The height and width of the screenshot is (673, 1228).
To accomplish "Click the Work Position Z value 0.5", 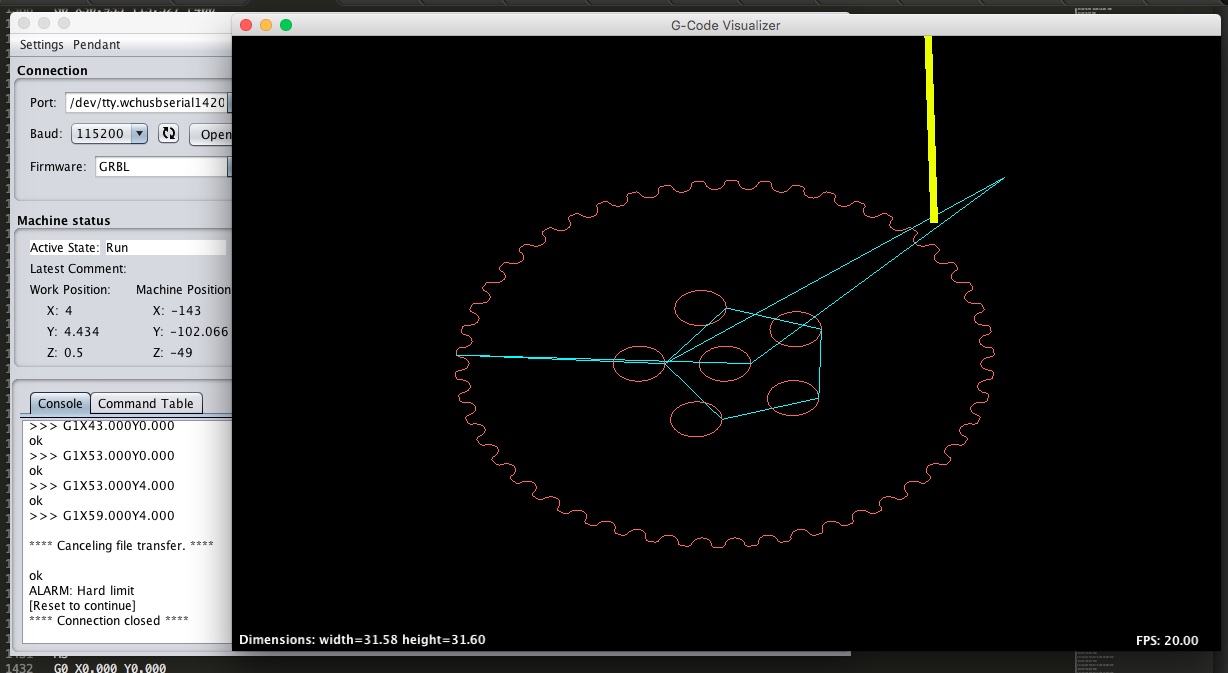I will [x=74, y=353].
